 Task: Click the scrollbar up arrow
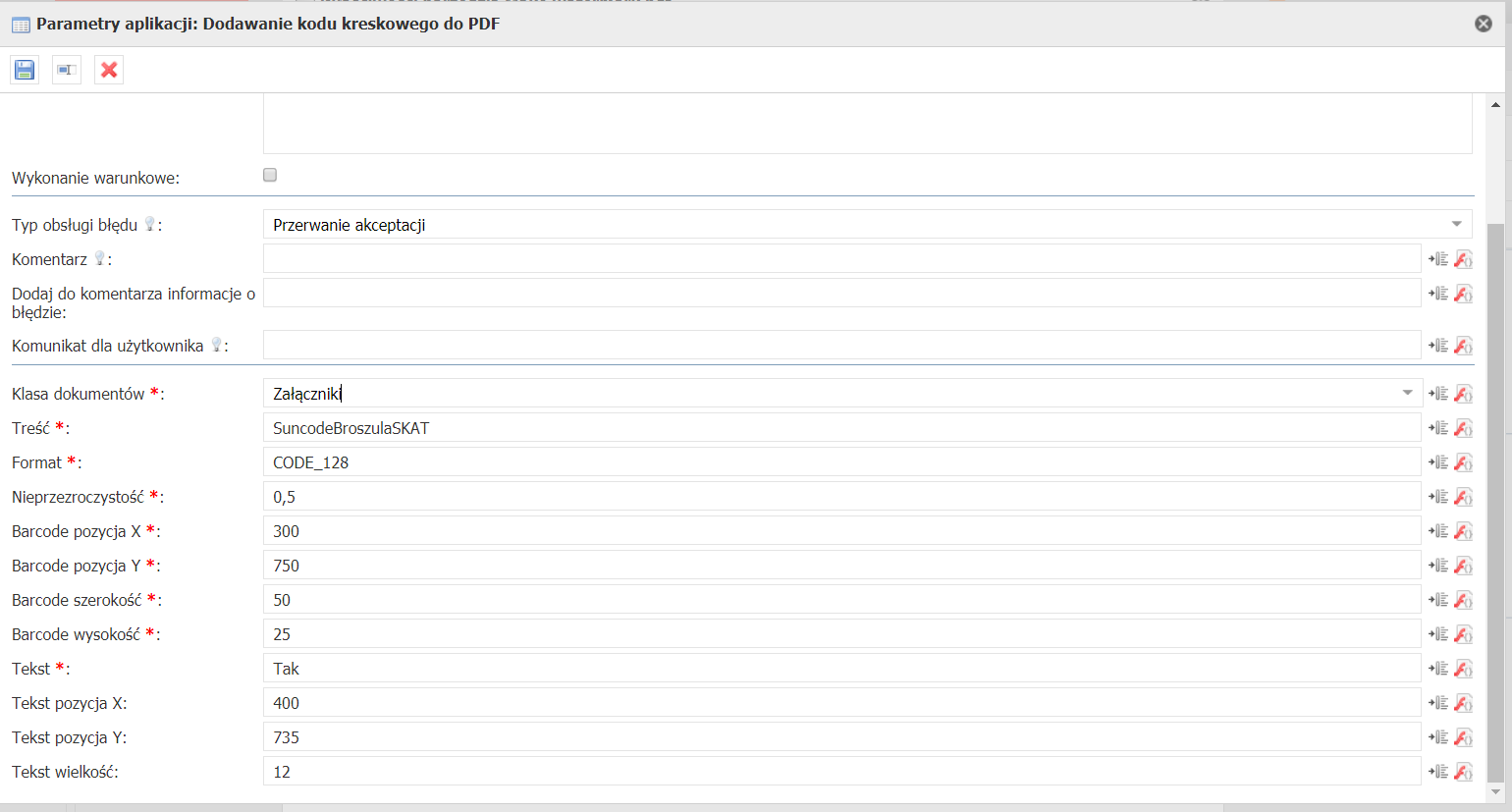click(x=1495, y=104)
